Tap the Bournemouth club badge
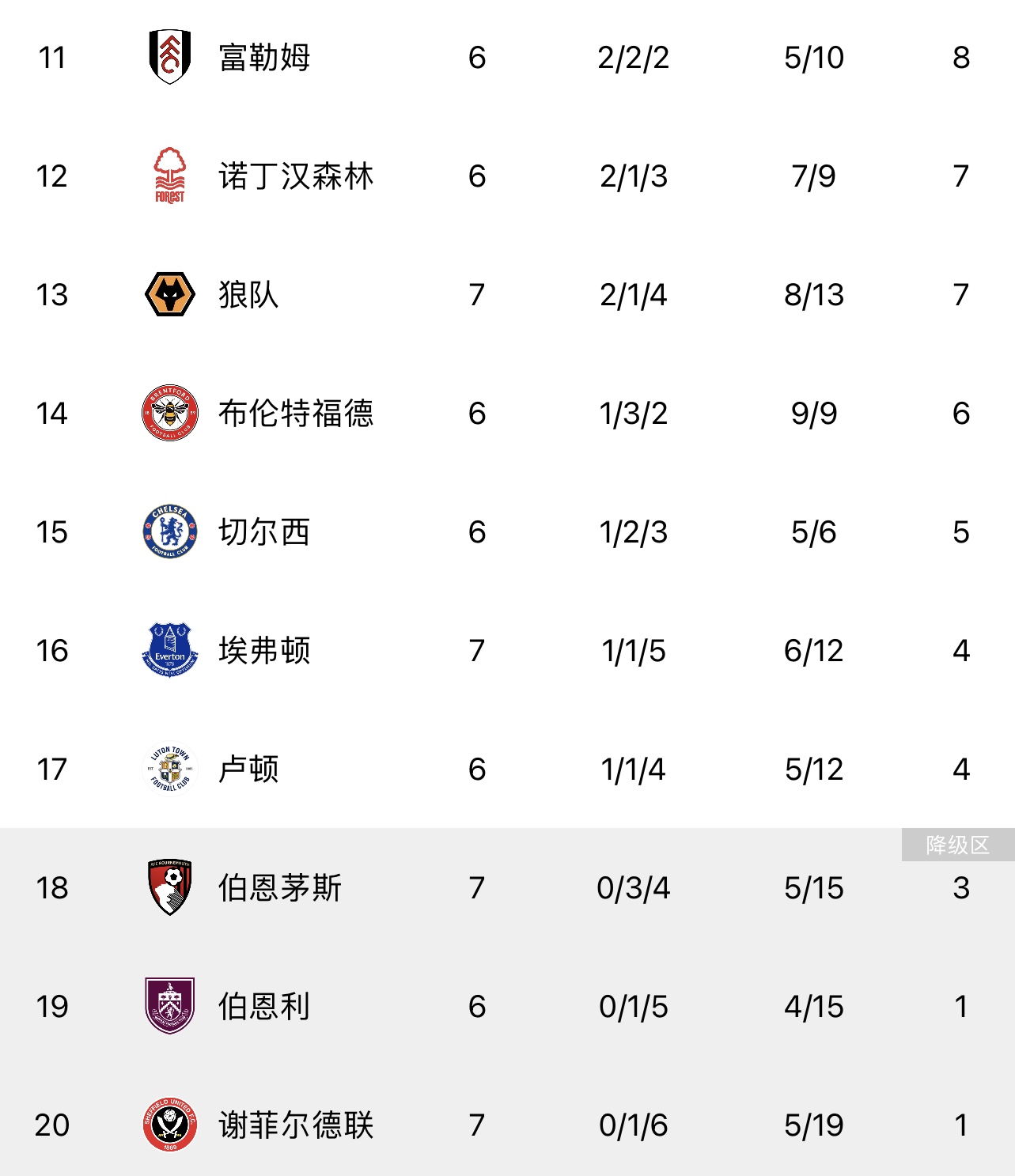Screen dimensions: 1015x1176 tap(170, 887)
